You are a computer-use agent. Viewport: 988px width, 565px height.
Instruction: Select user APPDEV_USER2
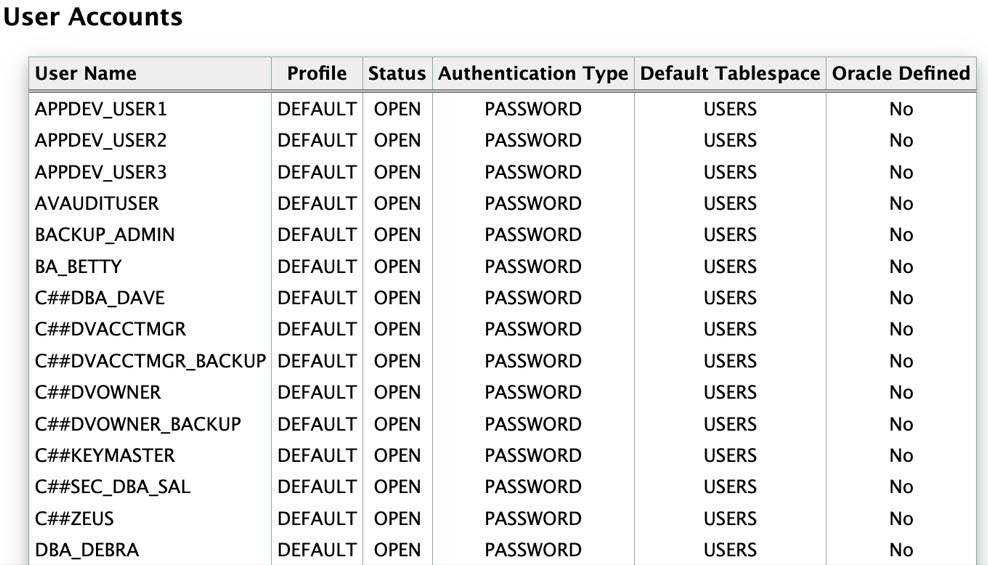click(x=101, y=140)
